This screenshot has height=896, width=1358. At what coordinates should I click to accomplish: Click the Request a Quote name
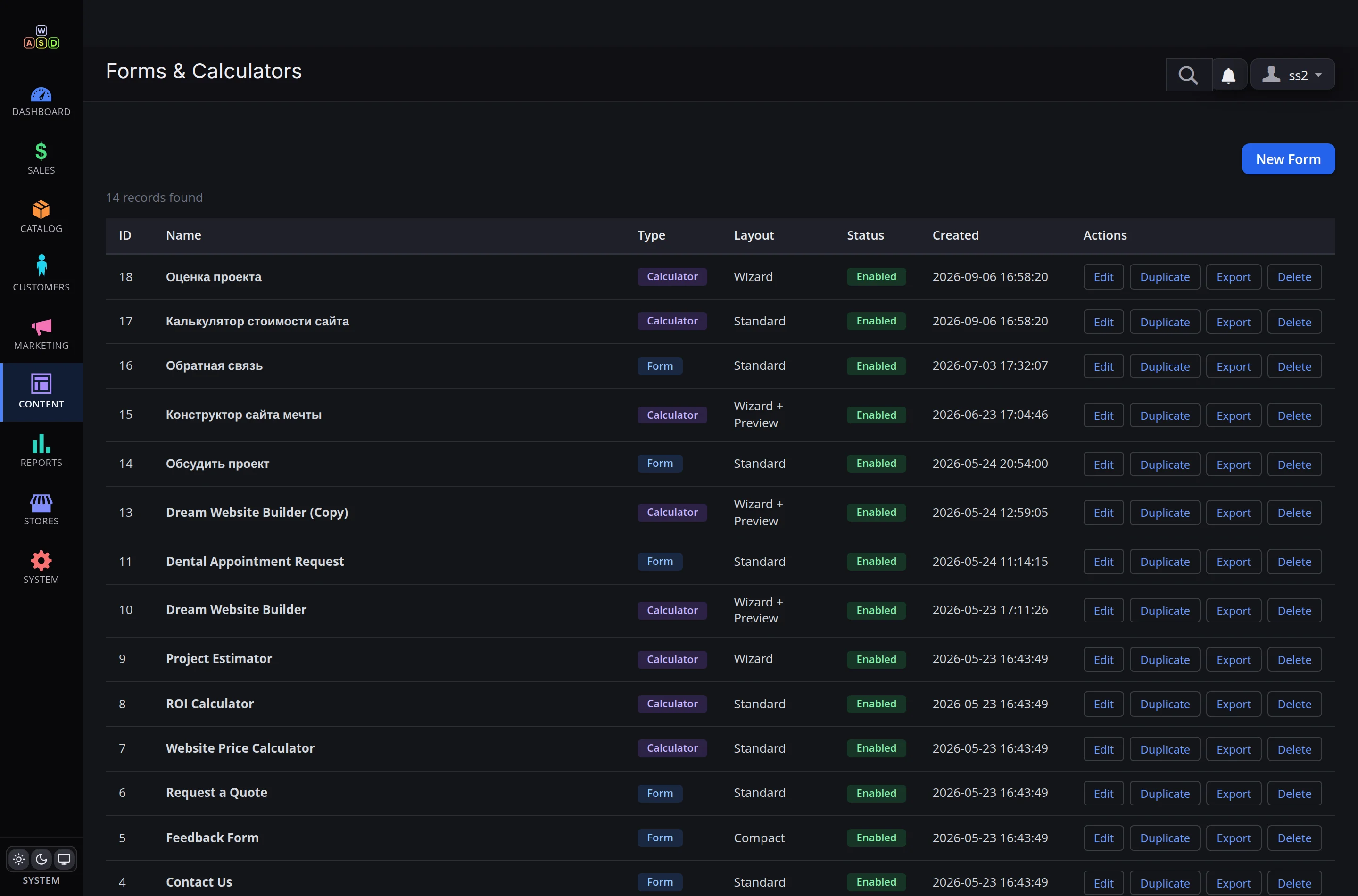tap(216, 793)
